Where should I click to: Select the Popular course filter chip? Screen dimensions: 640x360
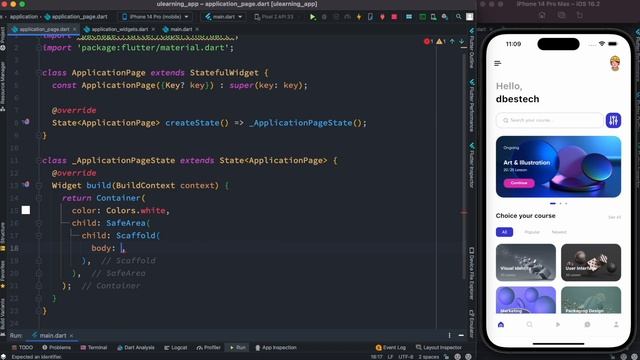click(x=532, y=232)
